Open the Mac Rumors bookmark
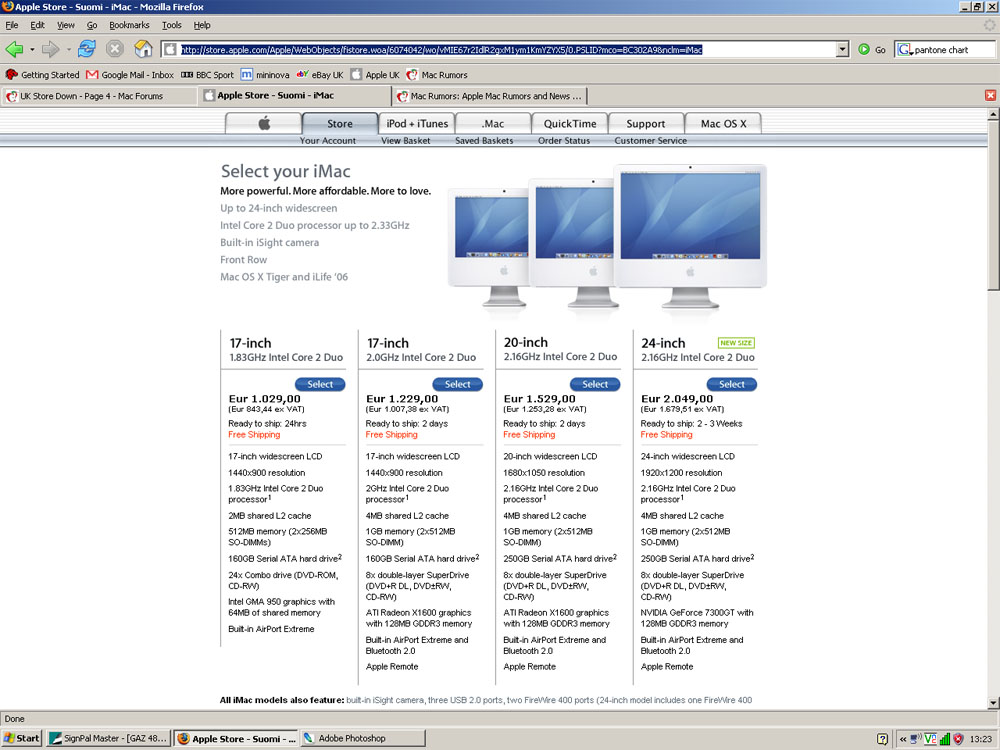 tap(437, 75)
